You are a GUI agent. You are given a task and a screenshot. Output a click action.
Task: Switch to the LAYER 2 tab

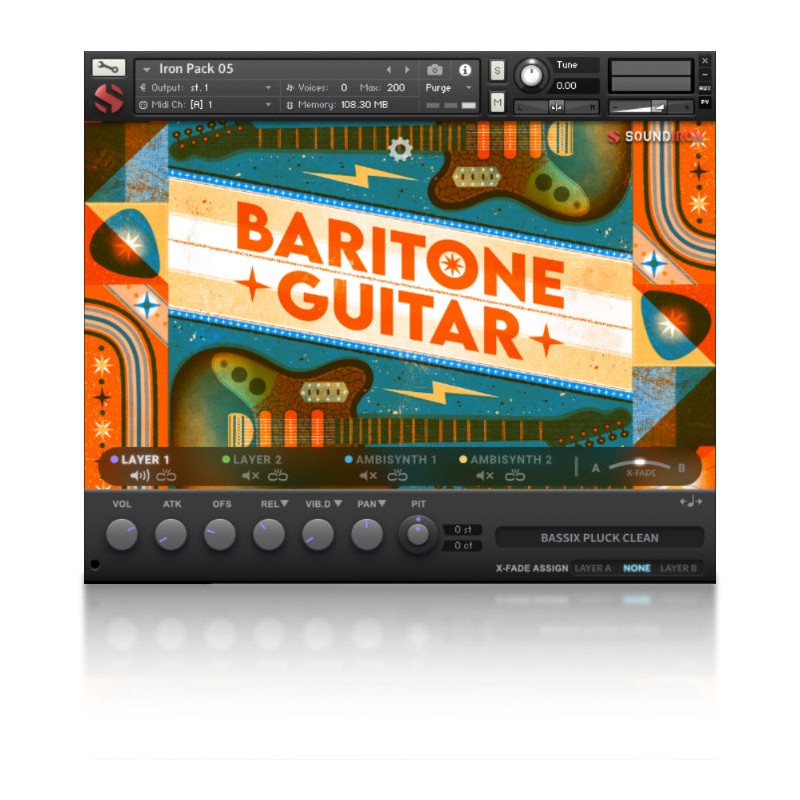click(258, 460)
